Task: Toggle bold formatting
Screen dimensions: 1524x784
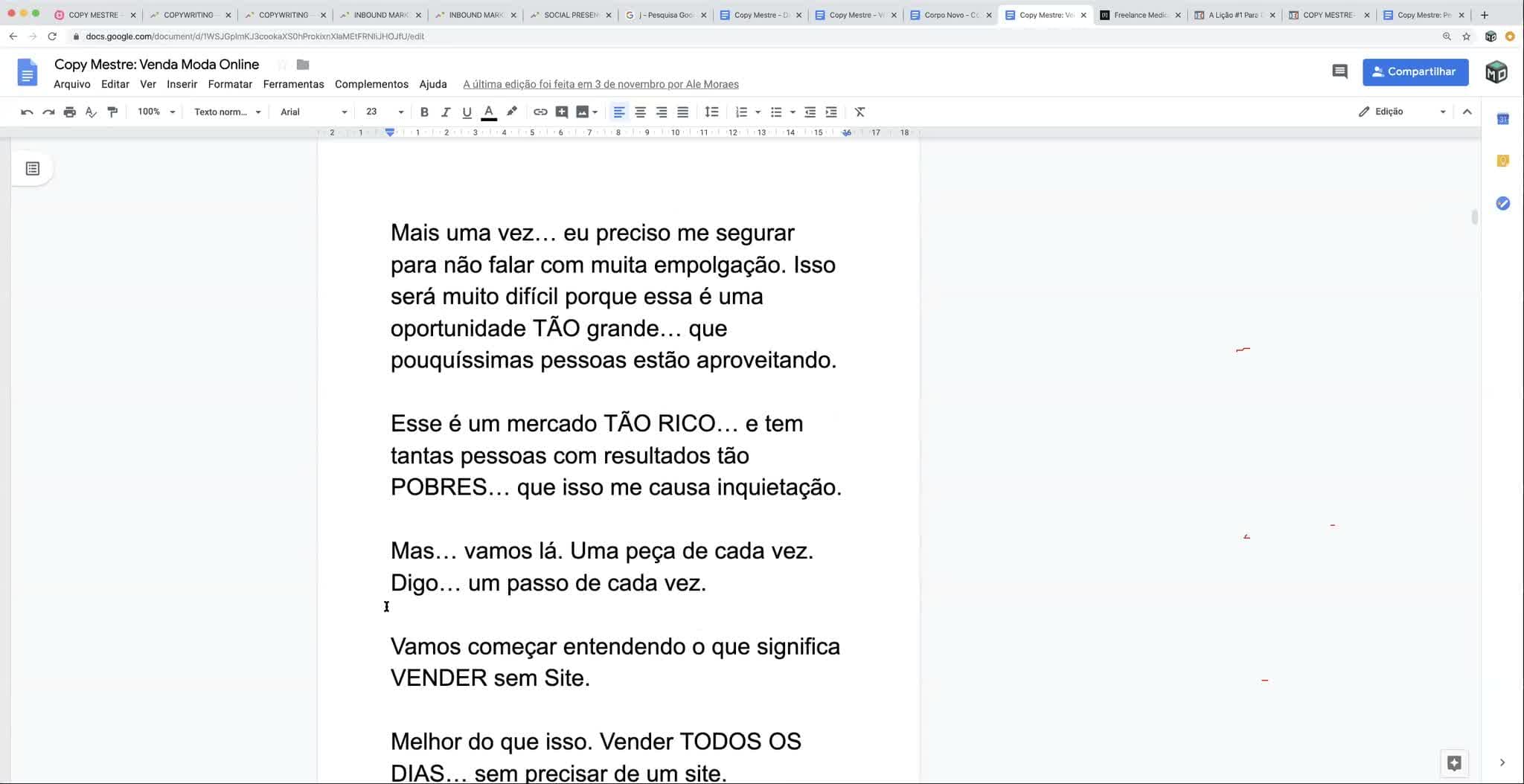Action: tap(424, 112)
